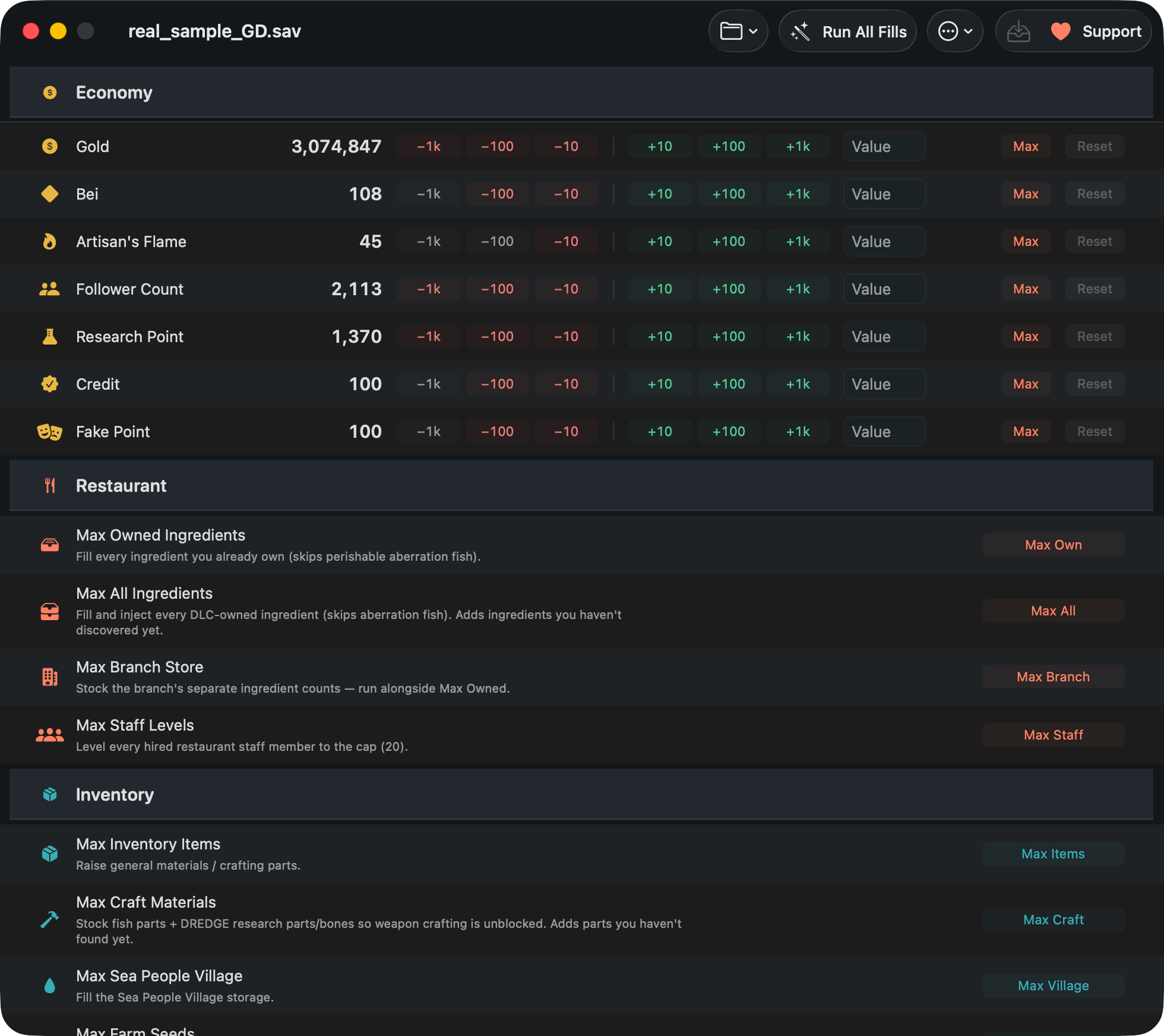Screen dimensions: 1164x1036
Task: Click the Artisan's Flame icon
Action: pos(50,241)
